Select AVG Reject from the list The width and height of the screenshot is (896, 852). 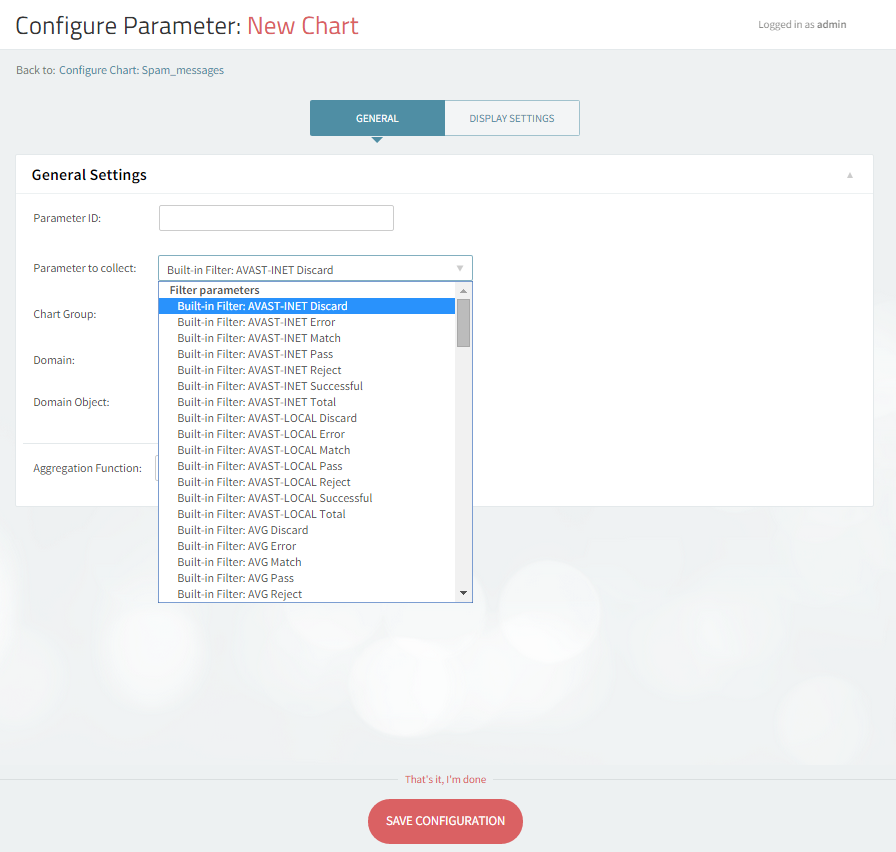point(239,594)
